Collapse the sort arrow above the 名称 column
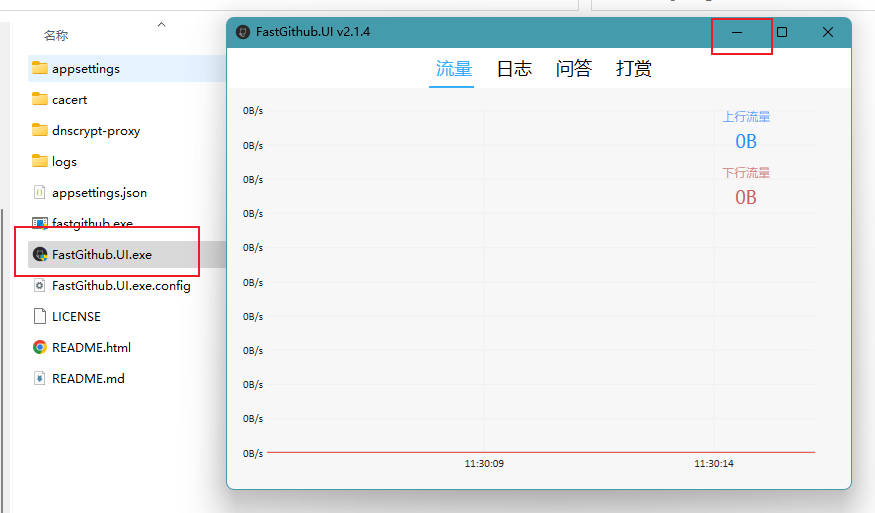Screen dimensions: 875x513 tap(162, 24)
